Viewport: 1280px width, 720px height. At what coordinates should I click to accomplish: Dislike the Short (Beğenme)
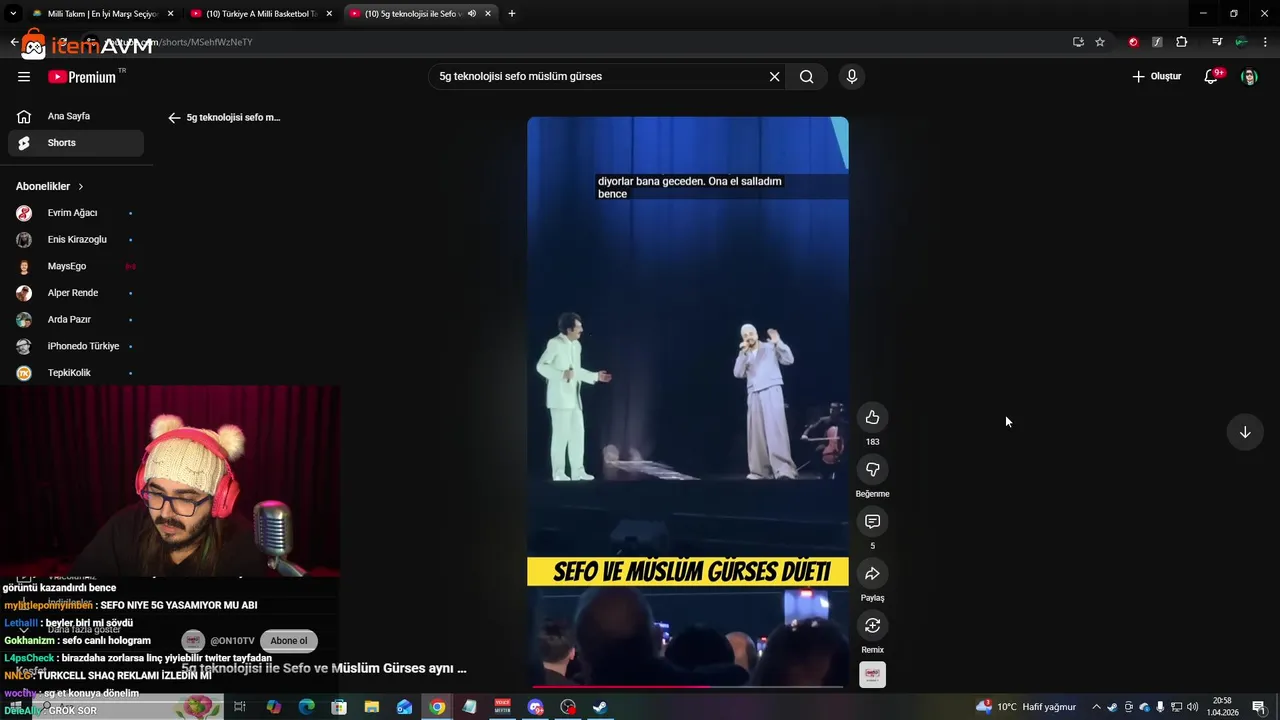872,469
